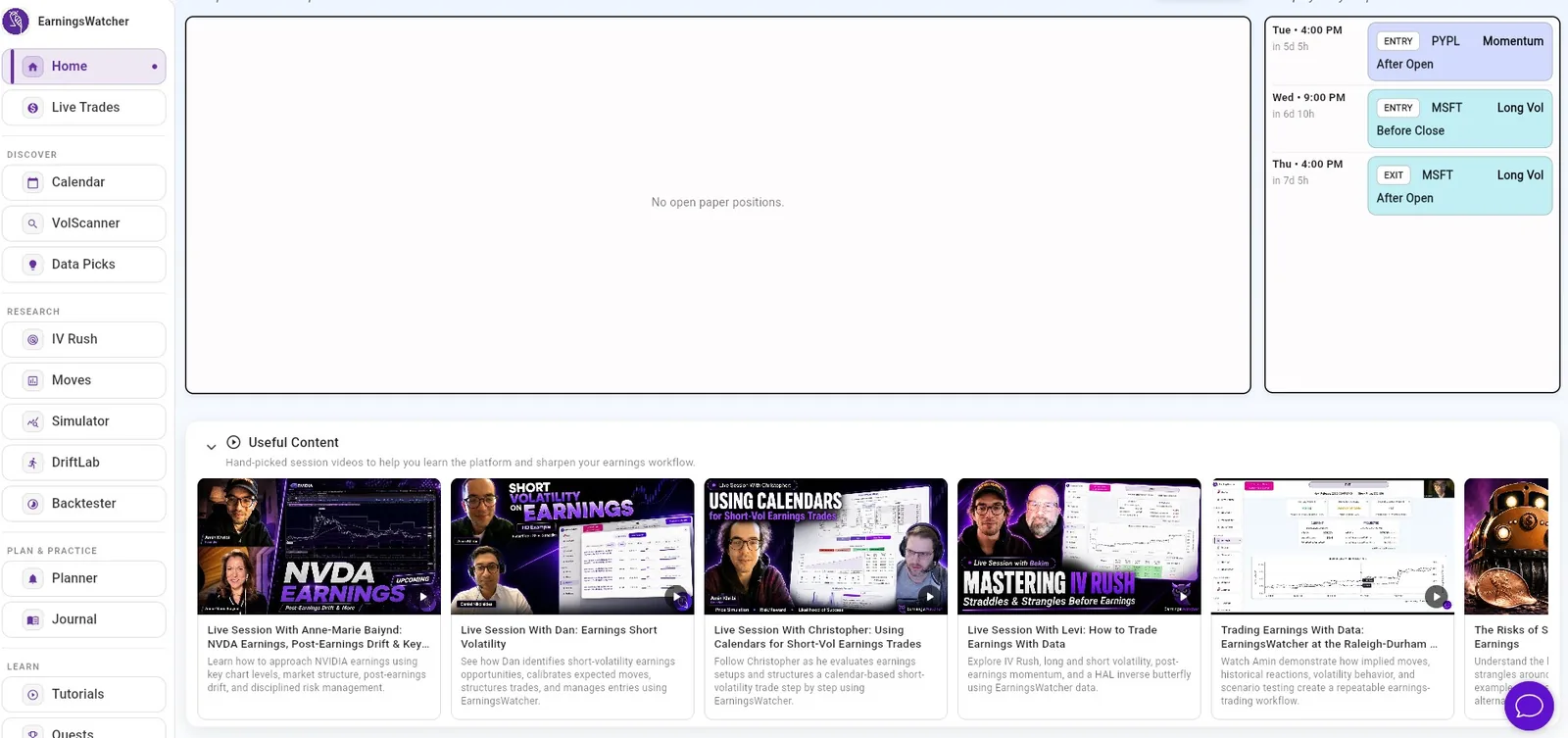The width and height of the screenshot is (1568, 738).
Task: Click the 'Tue • 4:00 PM' schedule time
Action: [x=1307, y=30]
